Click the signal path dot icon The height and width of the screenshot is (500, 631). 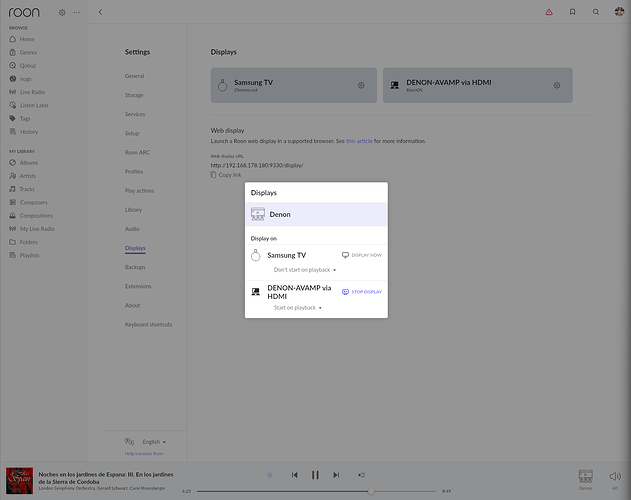coord(270,475)
